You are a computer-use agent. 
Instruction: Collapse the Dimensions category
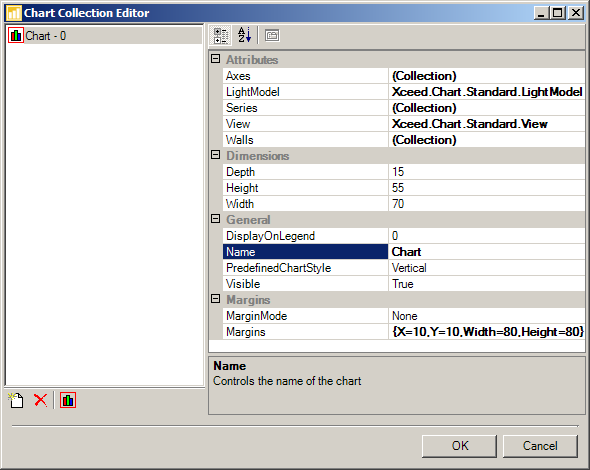tap(216, 155)
